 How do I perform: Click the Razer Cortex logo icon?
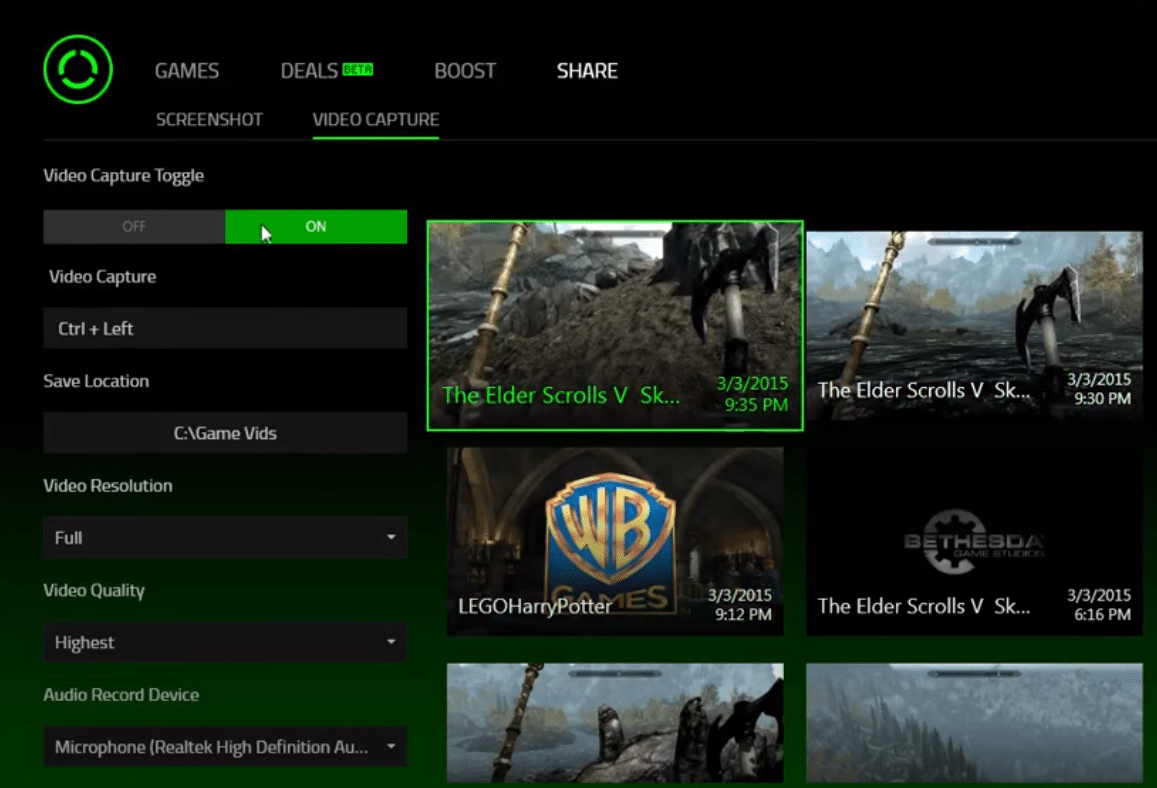click(x=77, y=69)
